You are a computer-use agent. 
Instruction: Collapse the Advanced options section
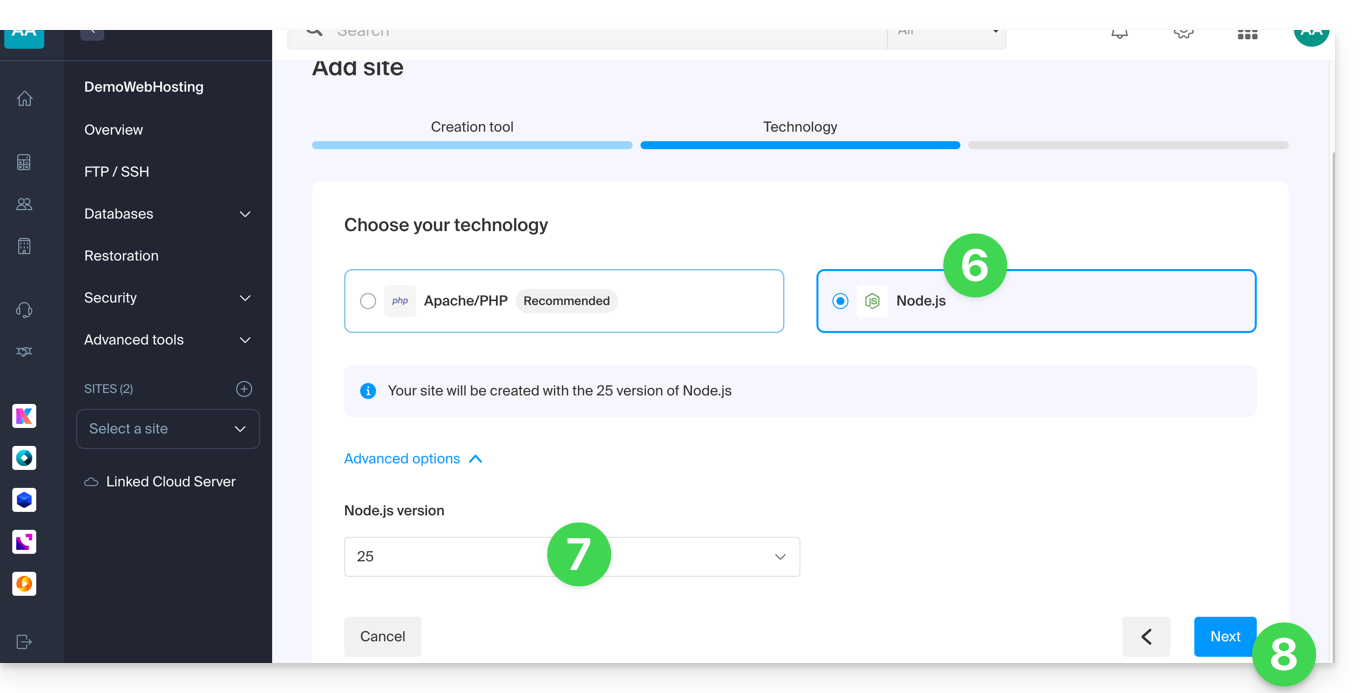(413, 459)
